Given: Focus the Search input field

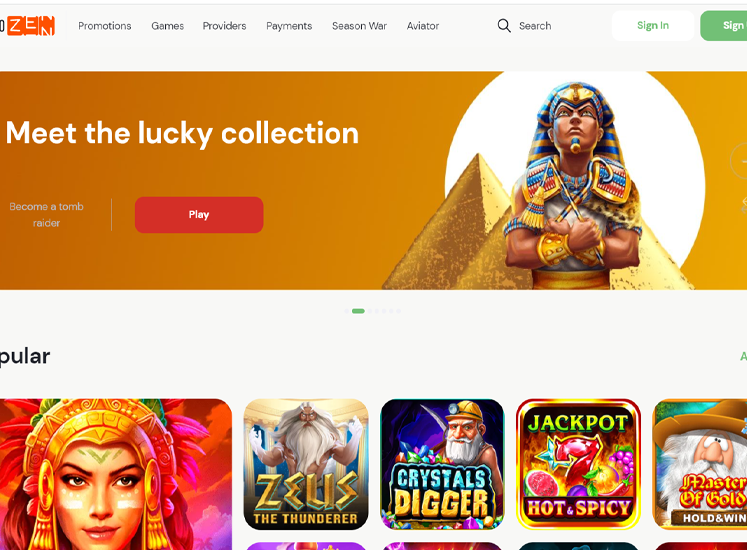Looking at the screenshot, I should tap(535, 26).
